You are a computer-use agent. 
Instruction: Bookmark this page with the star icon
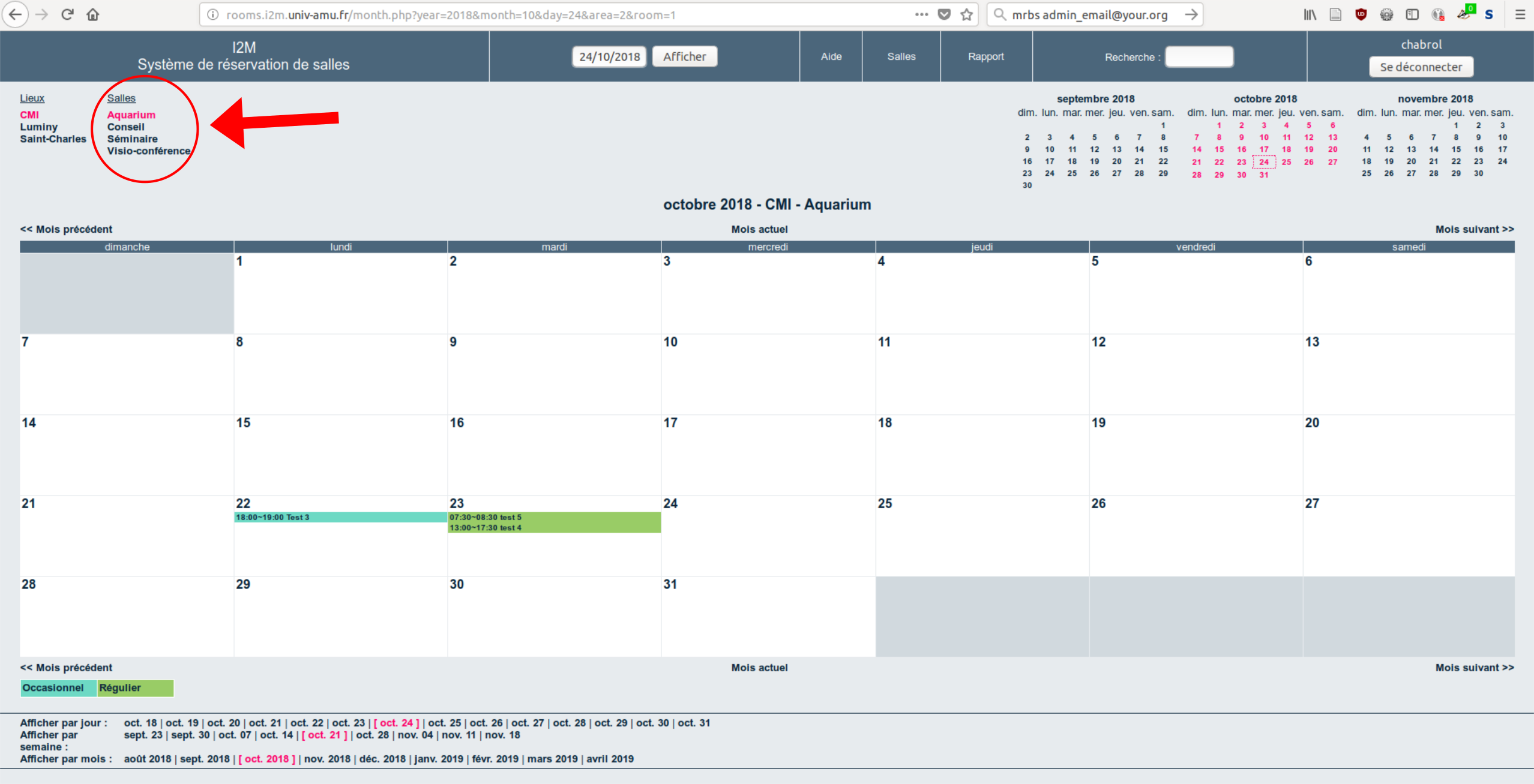966,14
